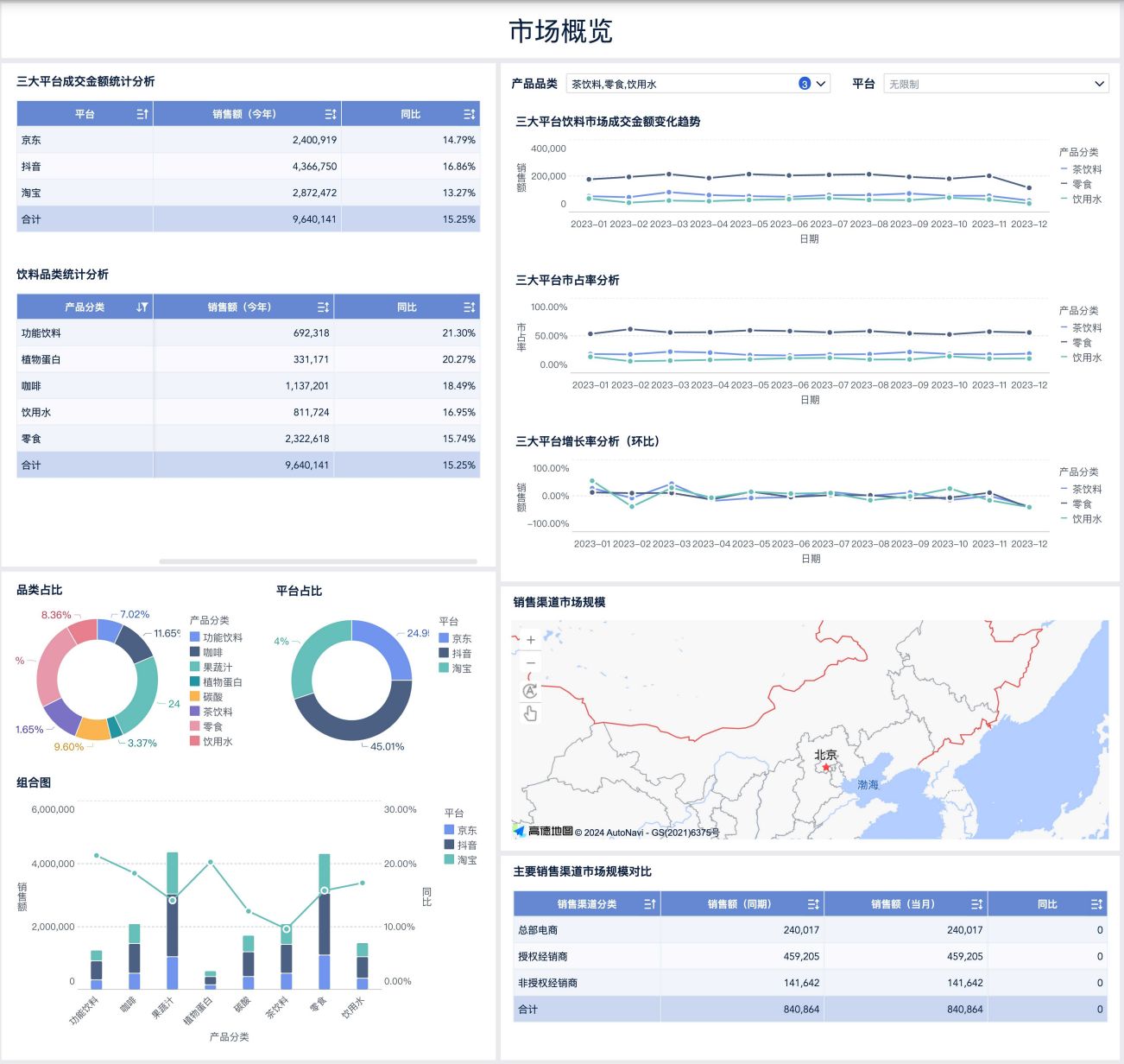Toggle 茶饮料 series in 成交金额变化趋势 legend
Screen dimensions: 1124x1064
point(1081,169)
